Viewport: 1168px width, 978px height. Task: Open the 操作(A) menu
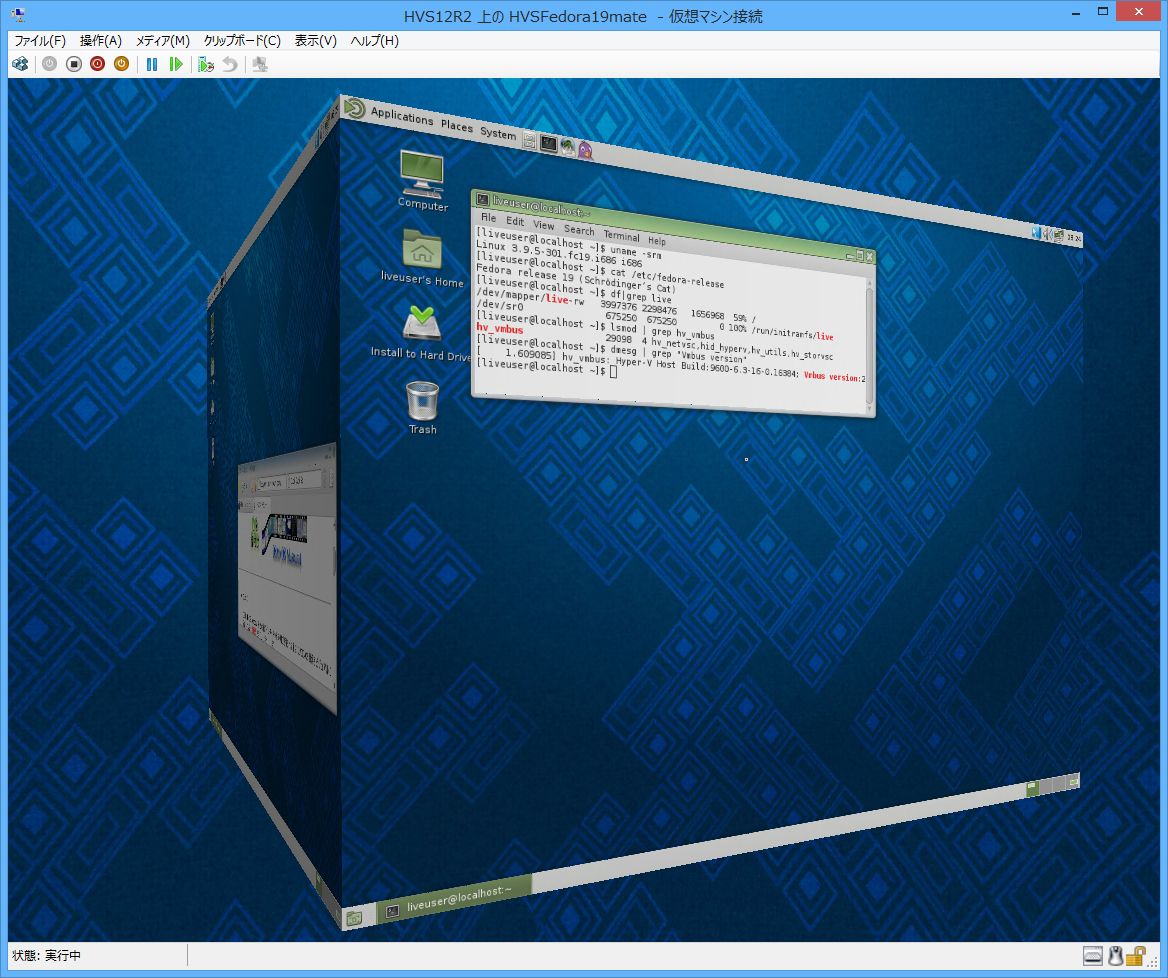point(101,41)
